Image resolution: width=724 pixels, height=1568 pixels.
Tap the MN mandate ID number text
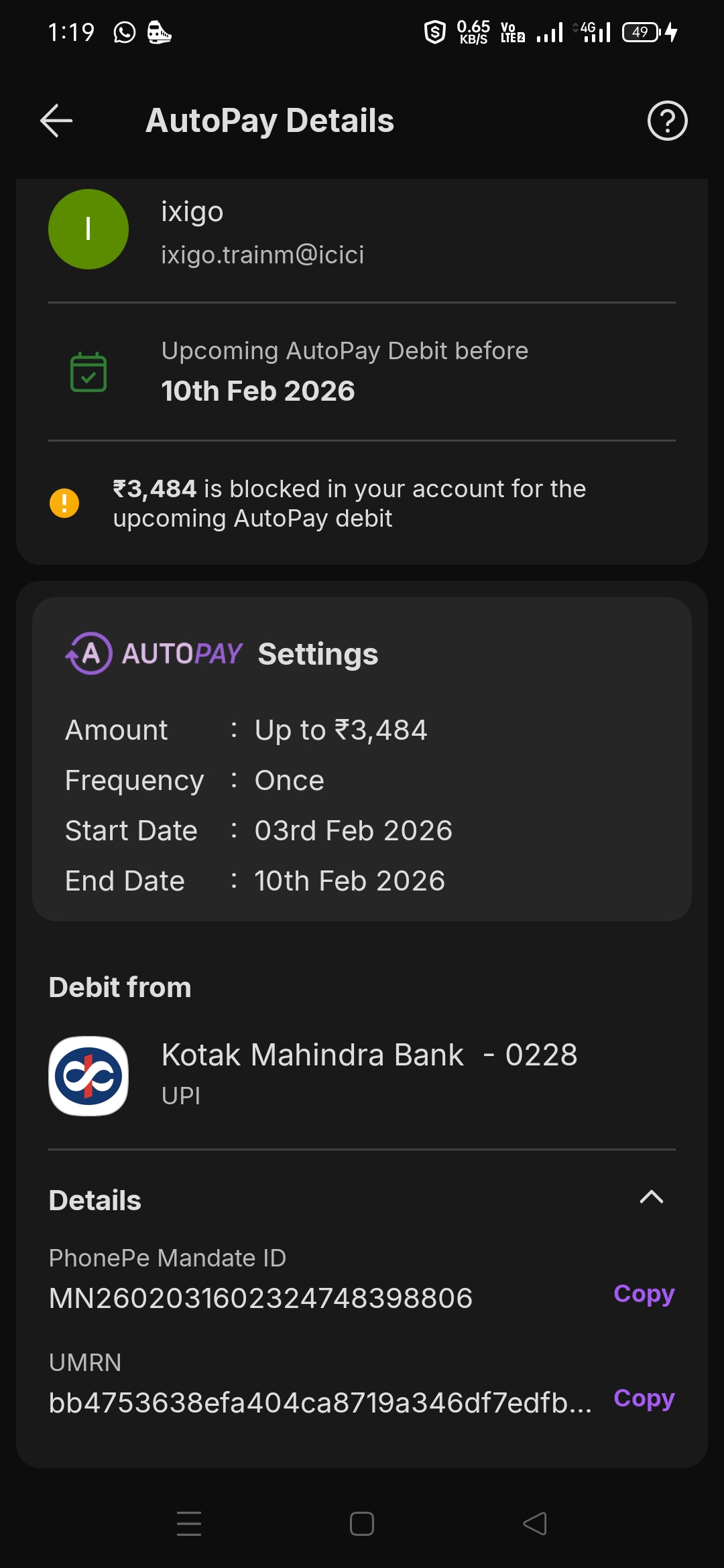tap(261, 1298)
